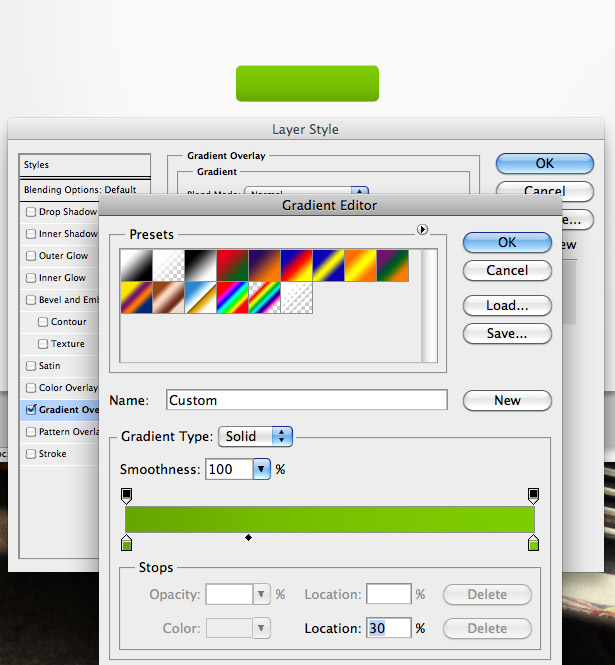The height and width of the screenshot is (665, 615).
Task: Click OK in the Gradient Editor
Action: 507,242
